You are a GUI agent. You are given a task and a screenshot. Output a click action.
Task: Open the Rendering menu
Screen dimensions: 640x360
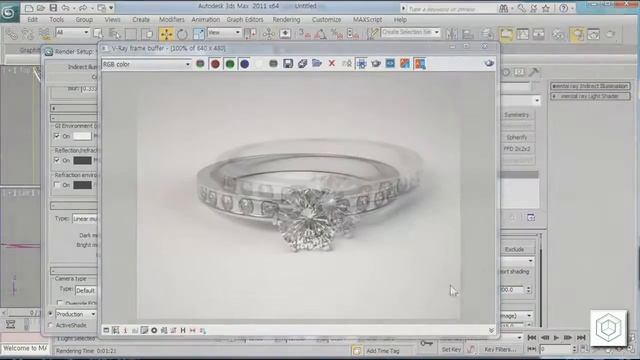[286, 20]
